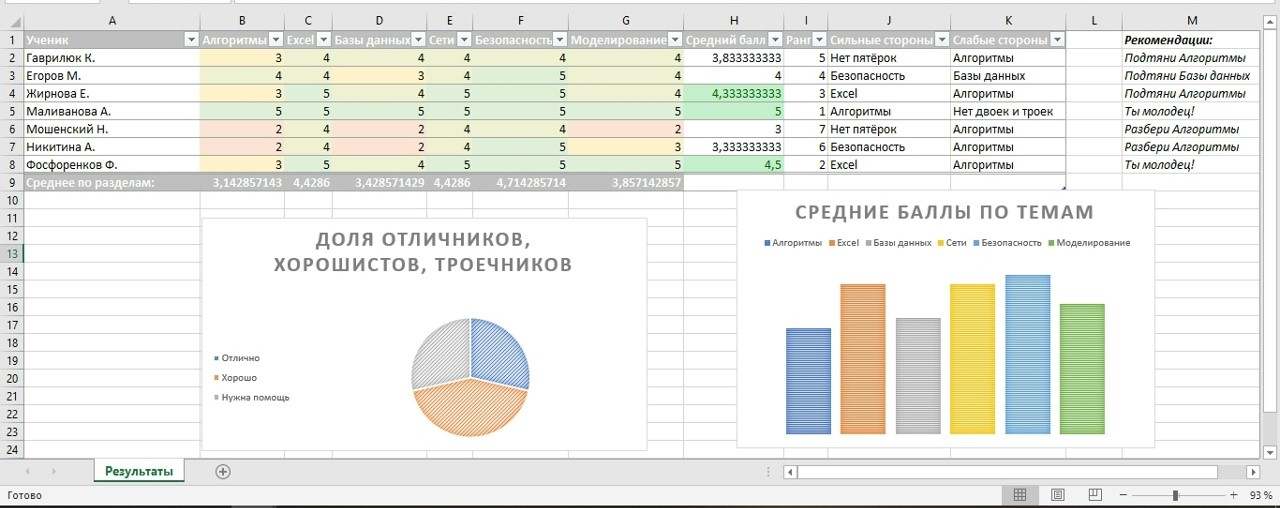This screenshot has height=508, width=1280.
Task: Select the Результаты sheet tab
Action: click(x=139, y=471)
